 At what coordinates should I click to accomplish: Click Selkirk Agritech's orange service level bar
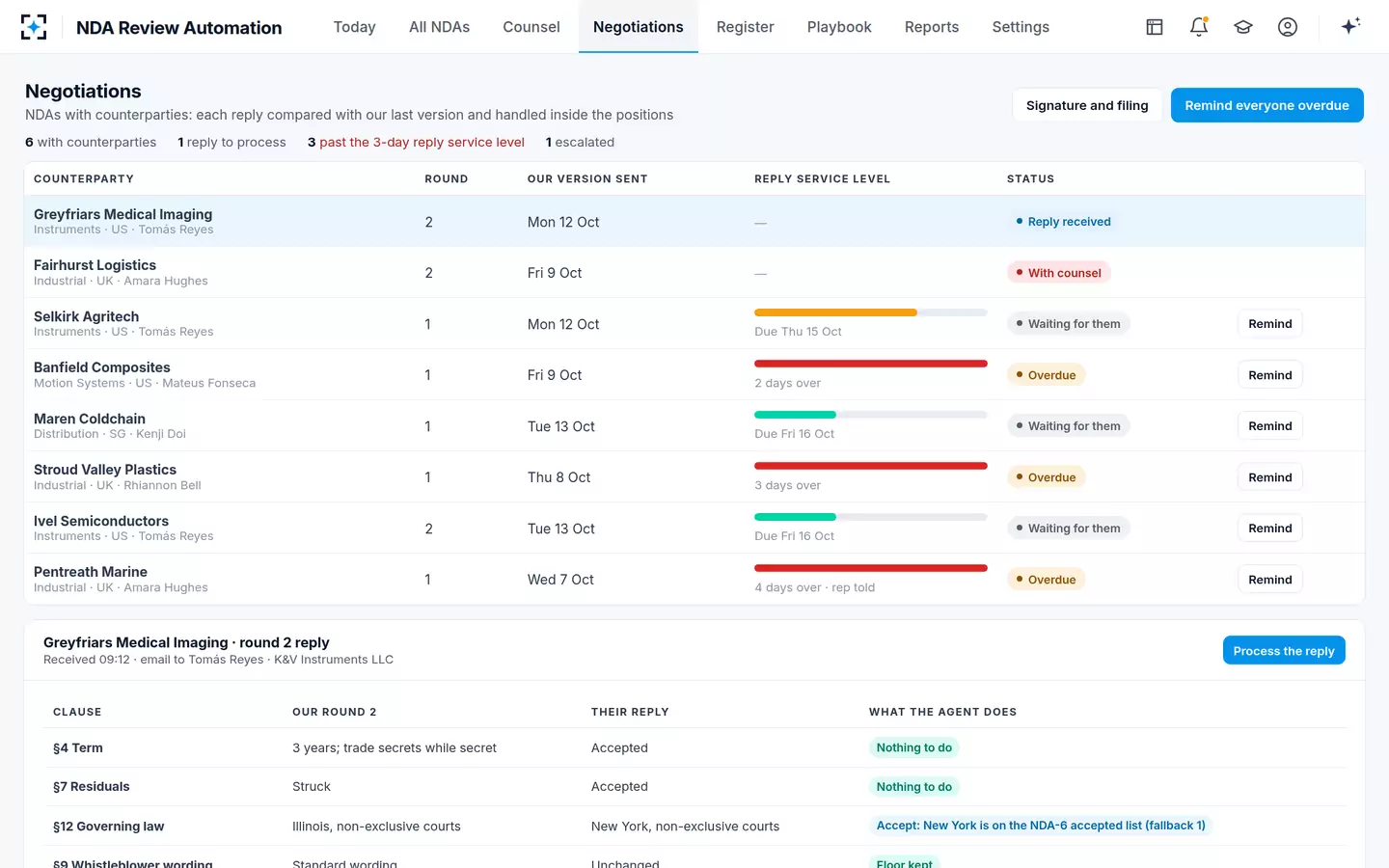tap(871, 312)
